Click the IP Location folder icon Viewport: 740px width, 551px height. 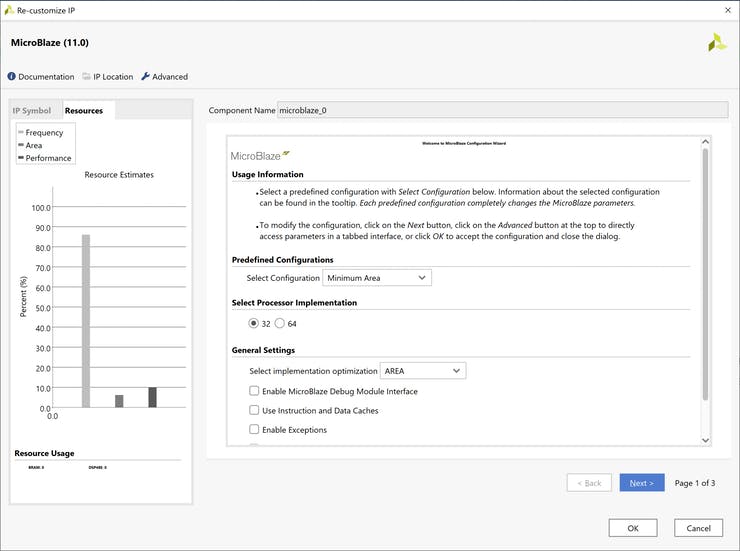point(87,77)
